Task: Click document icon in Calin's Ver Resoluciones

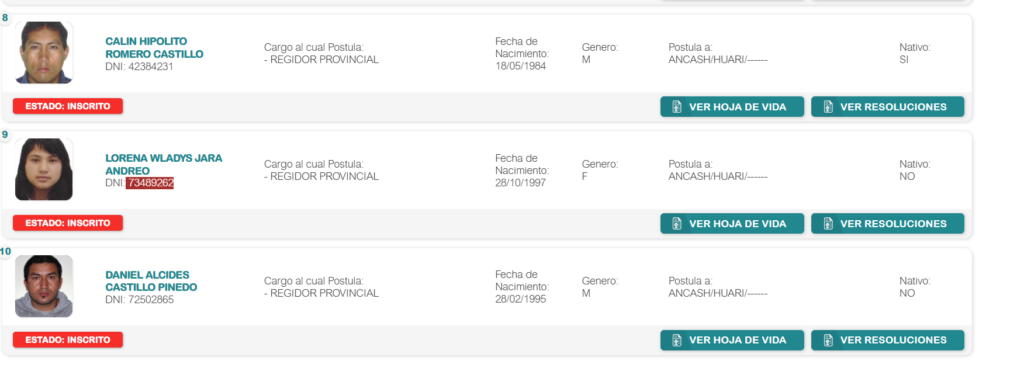Action: (828, 107)
